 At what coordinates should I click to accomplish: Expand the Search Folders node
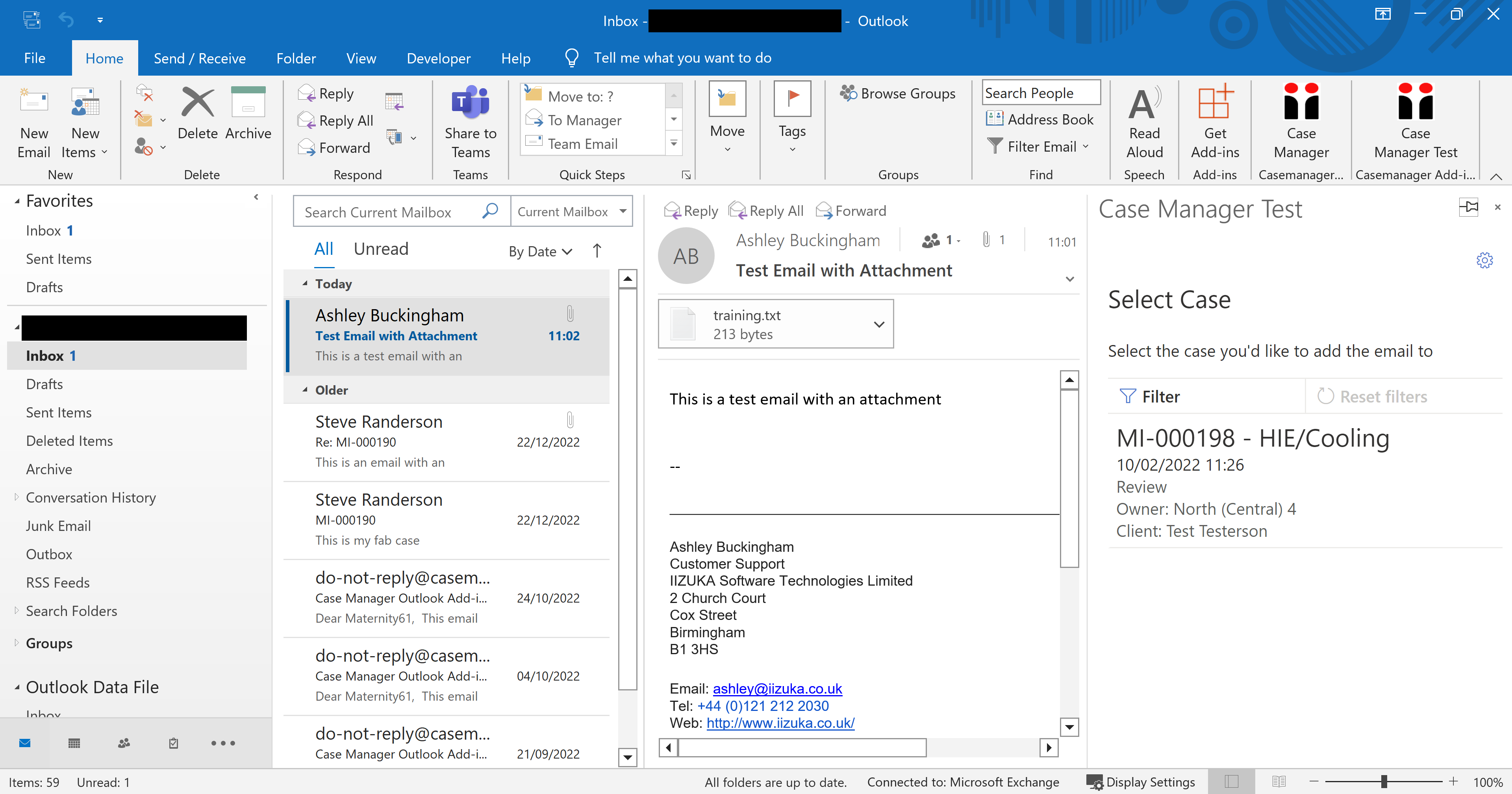17,611
